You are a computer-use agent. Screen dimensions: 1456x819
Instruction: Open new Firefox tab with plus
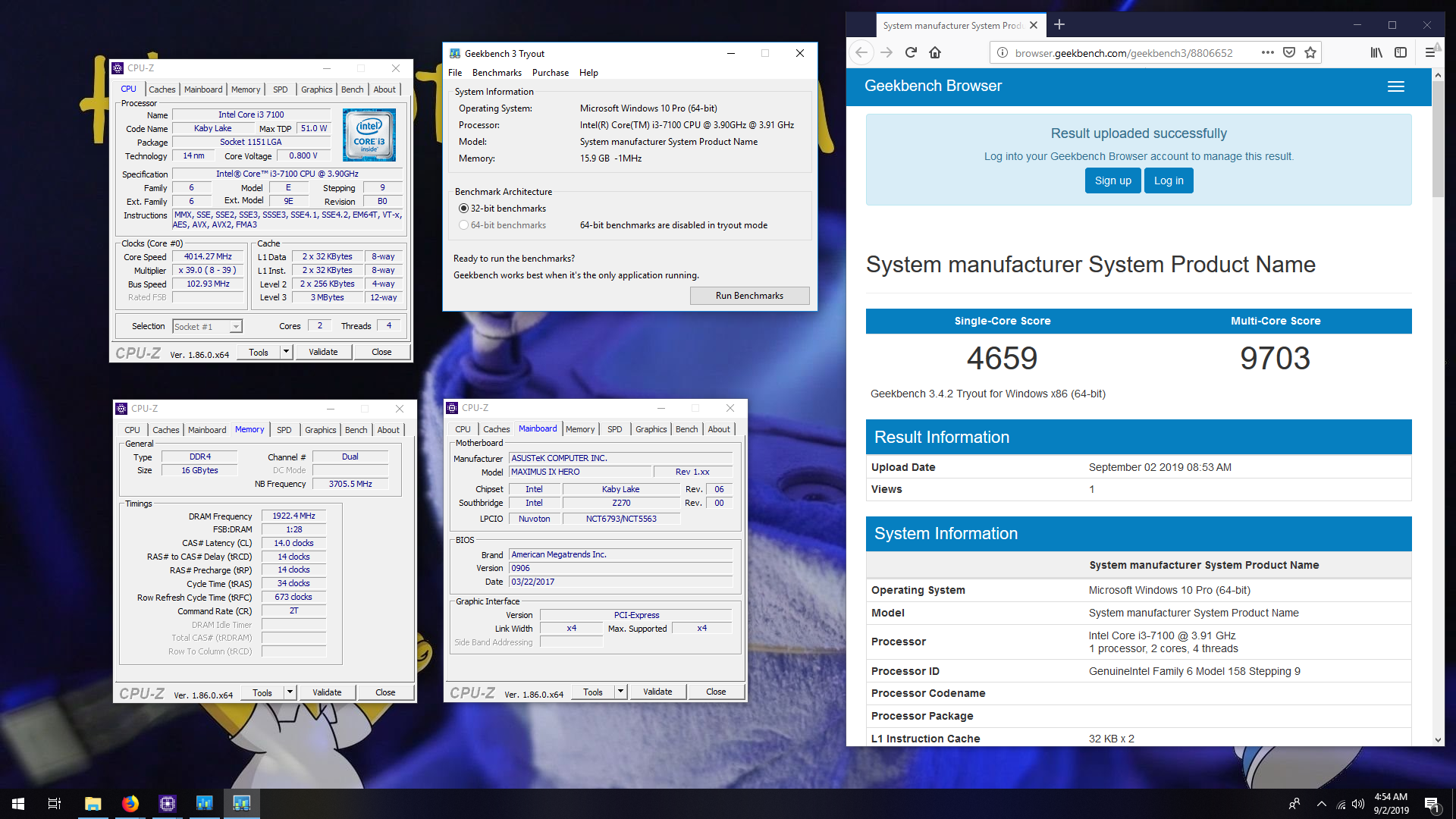point(1059,25)
